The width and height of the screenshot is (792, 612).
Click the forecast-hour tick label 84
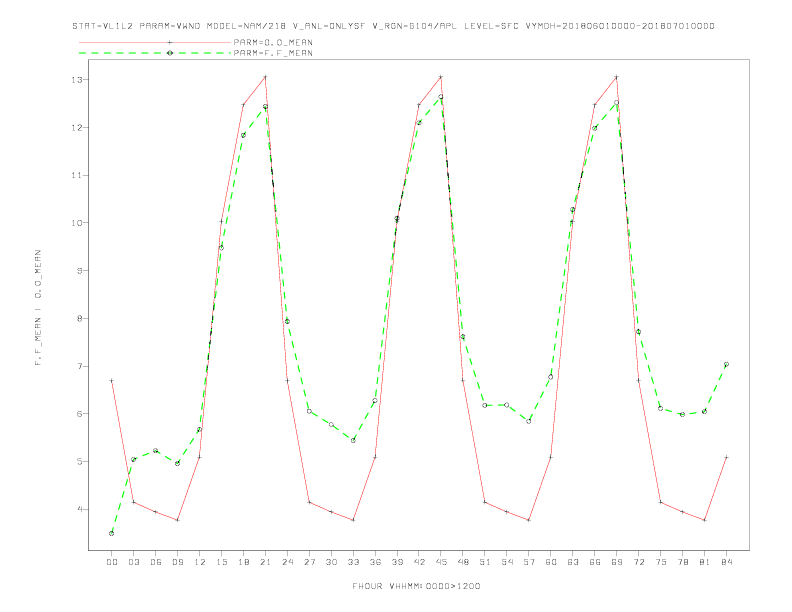coord(726,562)
